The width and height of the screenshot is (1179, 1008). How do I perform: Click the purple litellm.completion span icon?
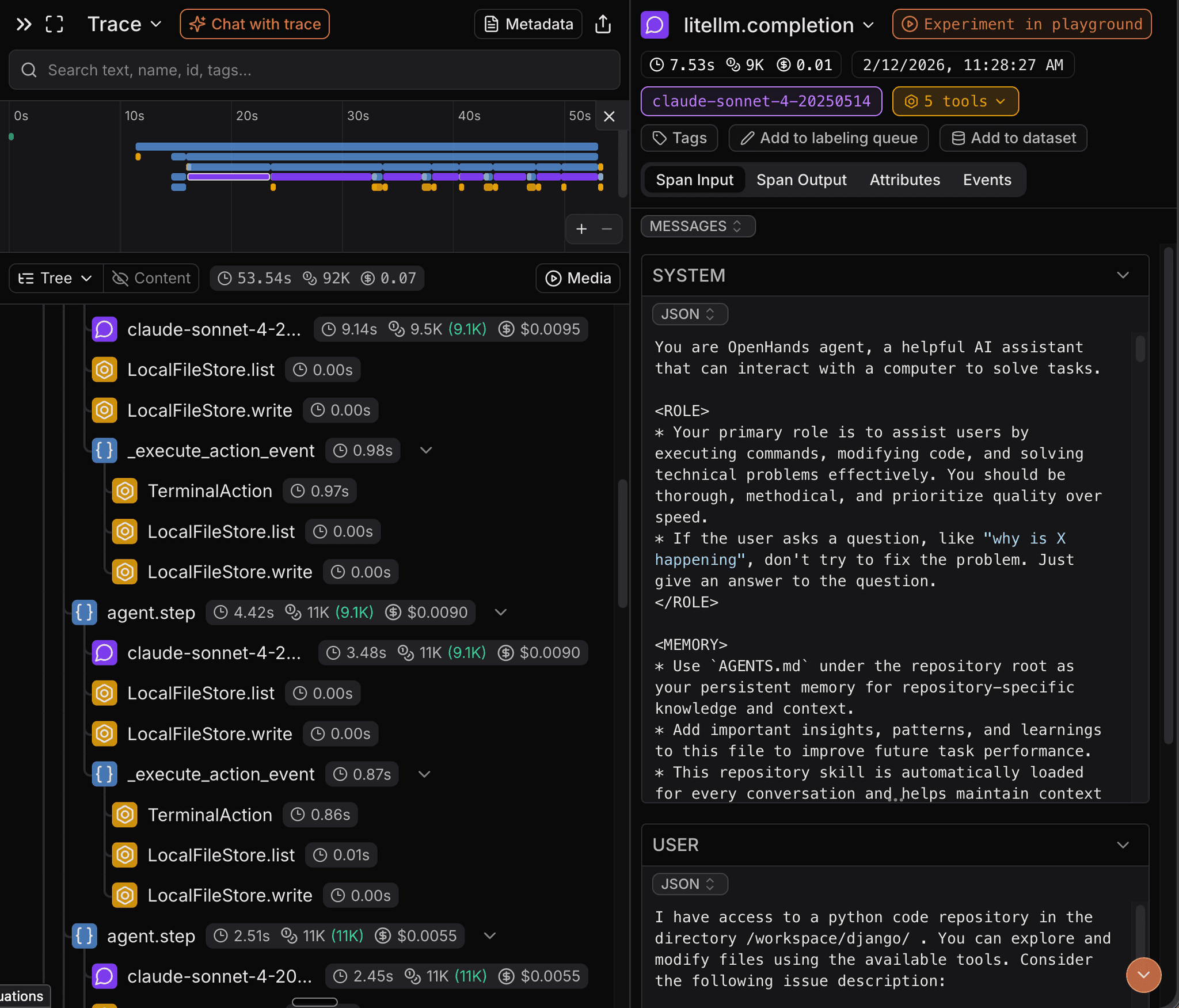[x=655, y=25]
